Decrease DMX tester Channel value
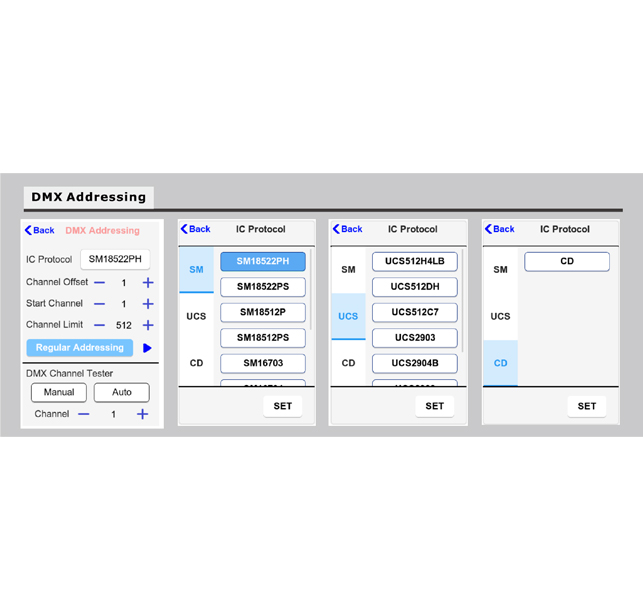Image resolution: width=643 pixels, height=600 pixels. point(84,414)
